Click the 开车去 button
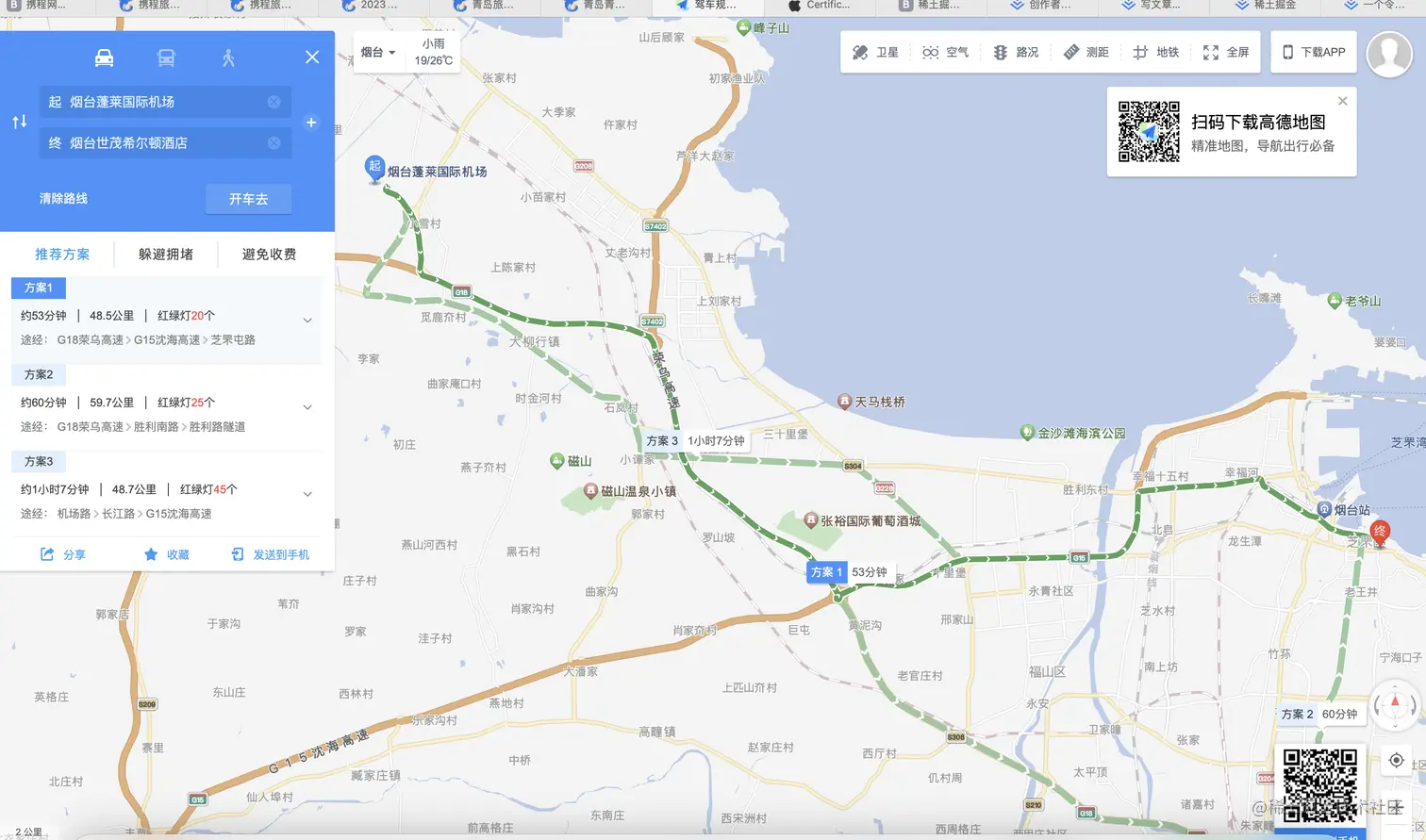Image resolution: width=1426 pixels, height=840 pixels. click(x=249, y=199)
